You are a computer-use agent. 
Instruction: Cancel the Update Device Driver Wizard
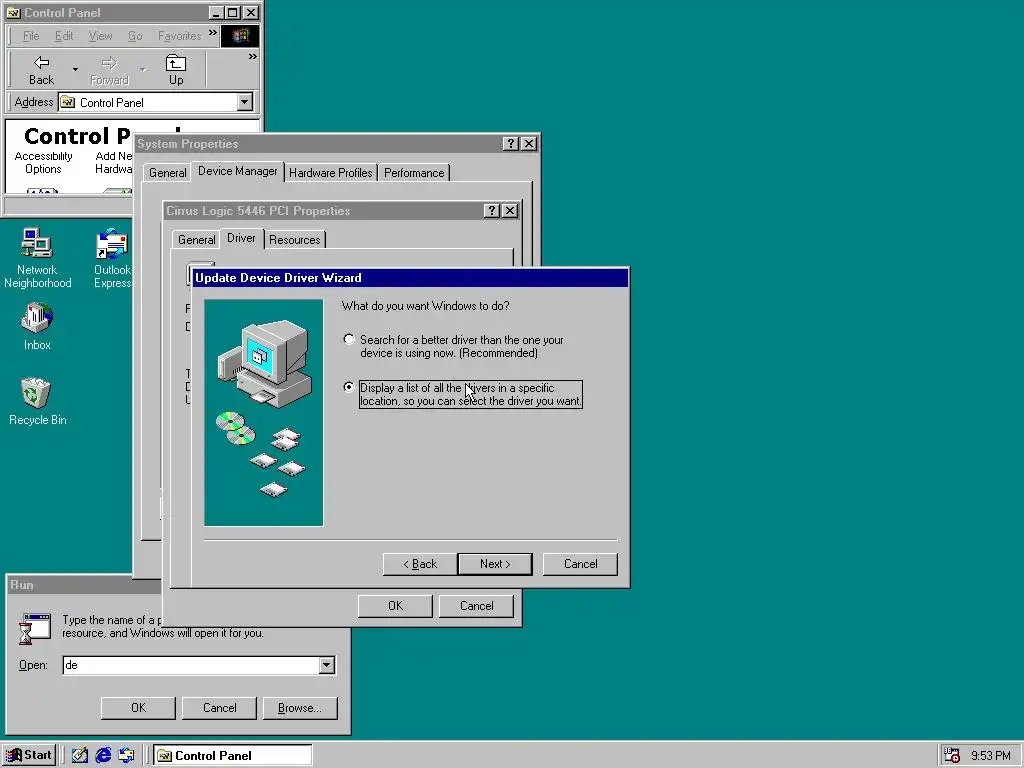click(580, 564)
